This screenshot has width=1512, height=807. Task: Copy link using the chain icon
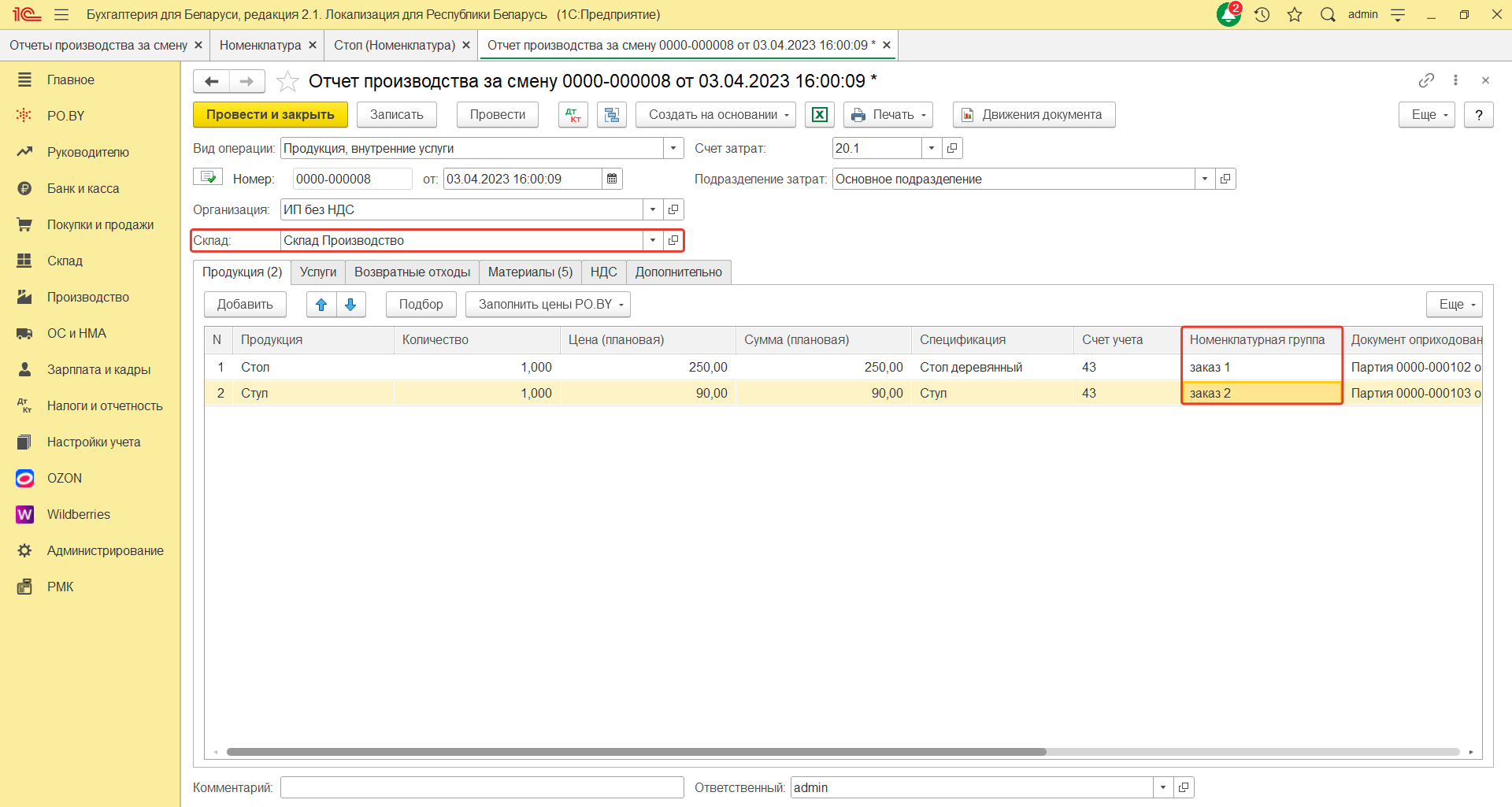[x=1426, y=80]
